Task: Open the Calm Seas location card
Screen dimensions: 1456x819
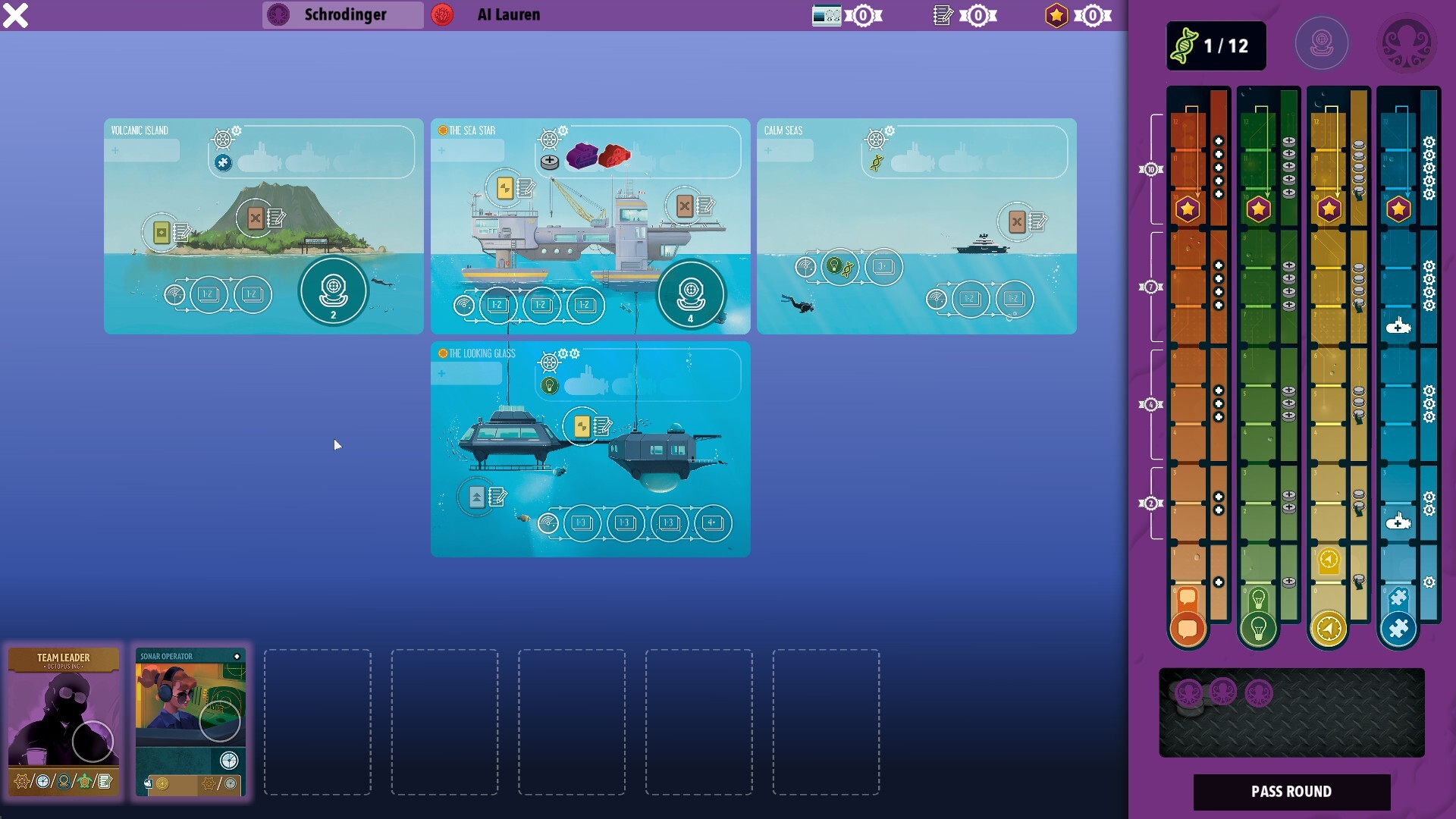Action: point(917,226)
